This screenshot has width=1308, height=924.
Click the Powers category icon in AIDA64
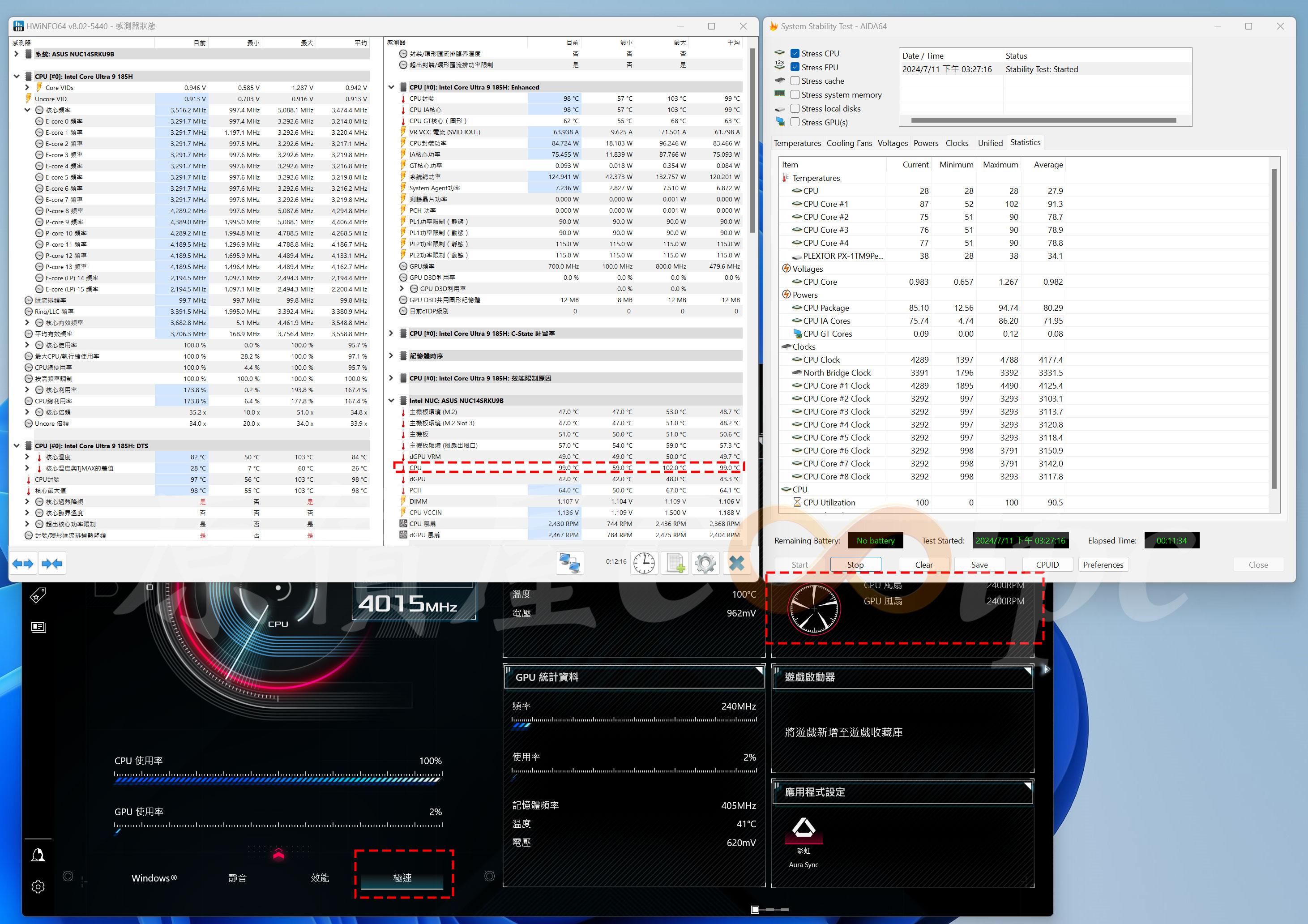tap(786, 295)
